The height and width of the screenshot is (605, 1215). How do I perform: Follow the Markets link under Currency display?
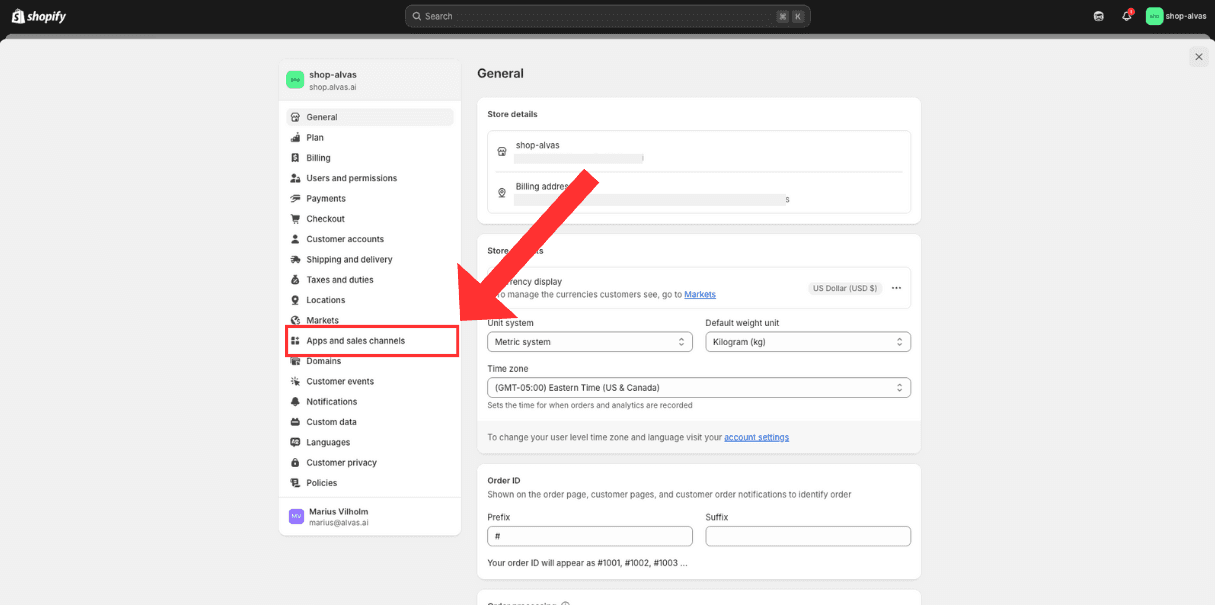(x=700, y=294)
